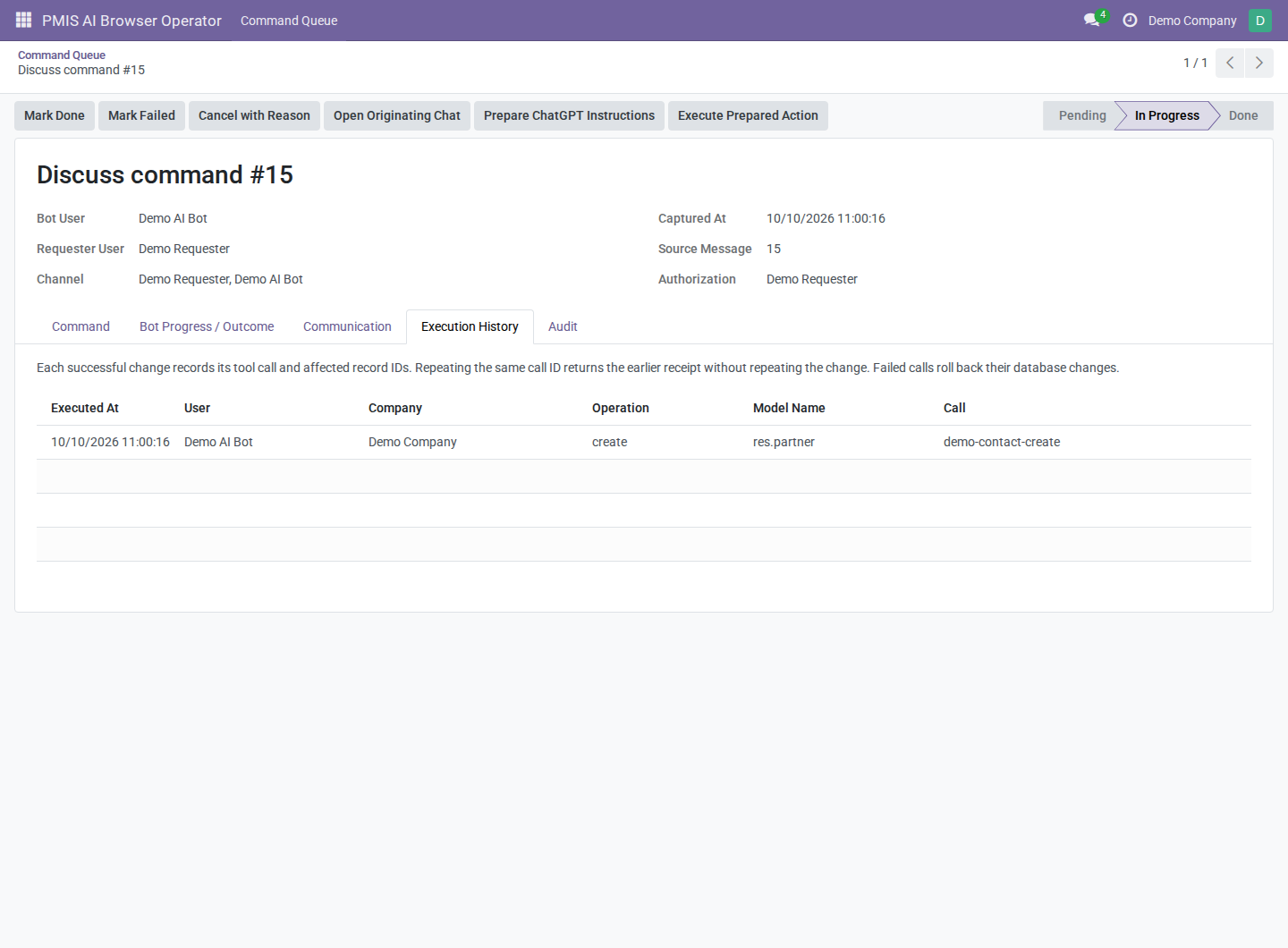Viewport: 1288px width, 948px height.
Task: Click Authorization value Demo Requester
Action: [x=812, y=279]
